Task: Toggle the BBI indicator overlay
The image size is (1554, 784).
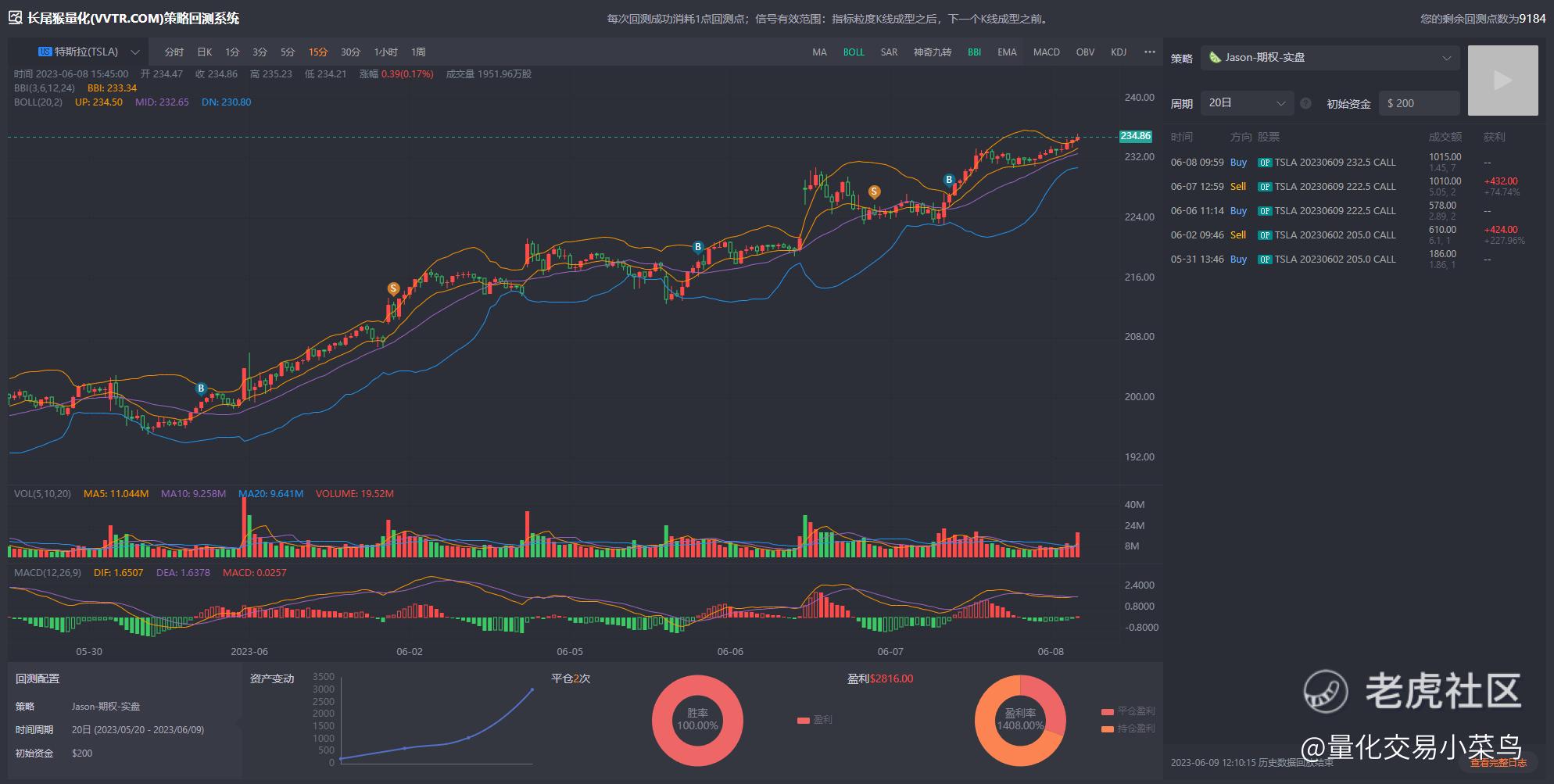Action: [974, 52]
